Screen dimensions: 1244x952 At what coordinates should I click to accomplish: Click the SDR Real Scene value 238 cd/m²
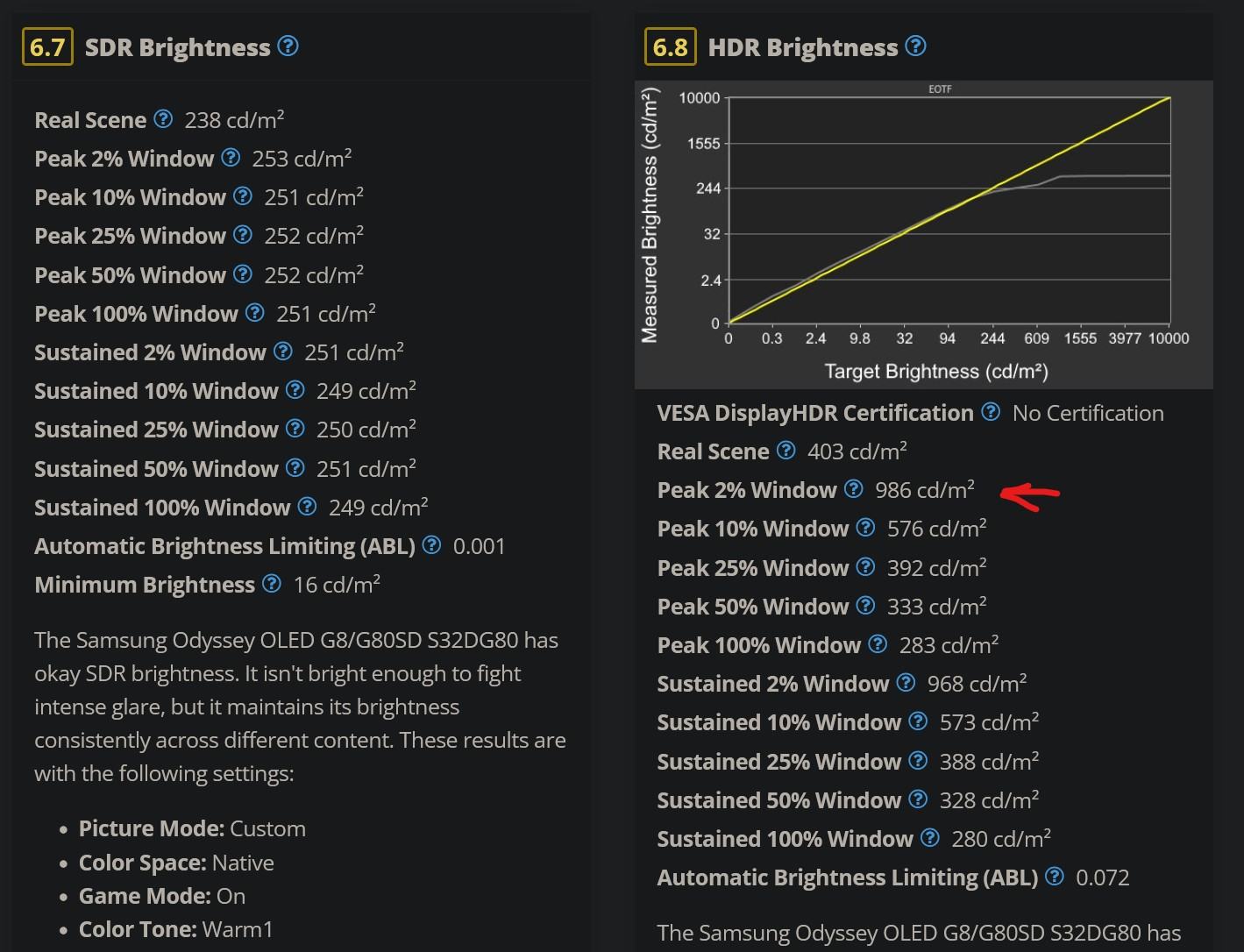(234, 119)
